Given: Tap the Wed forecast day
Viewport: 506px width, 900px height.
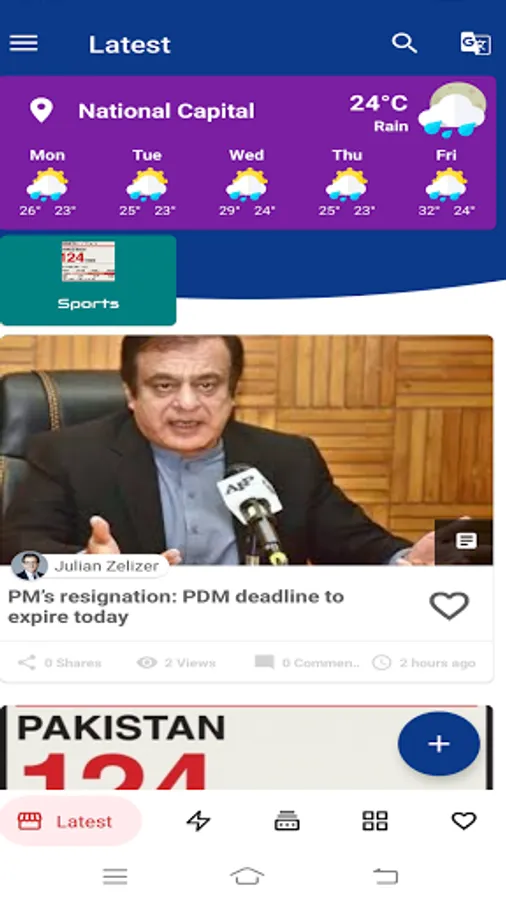Looking at the screenshot, I should (247, 183).
